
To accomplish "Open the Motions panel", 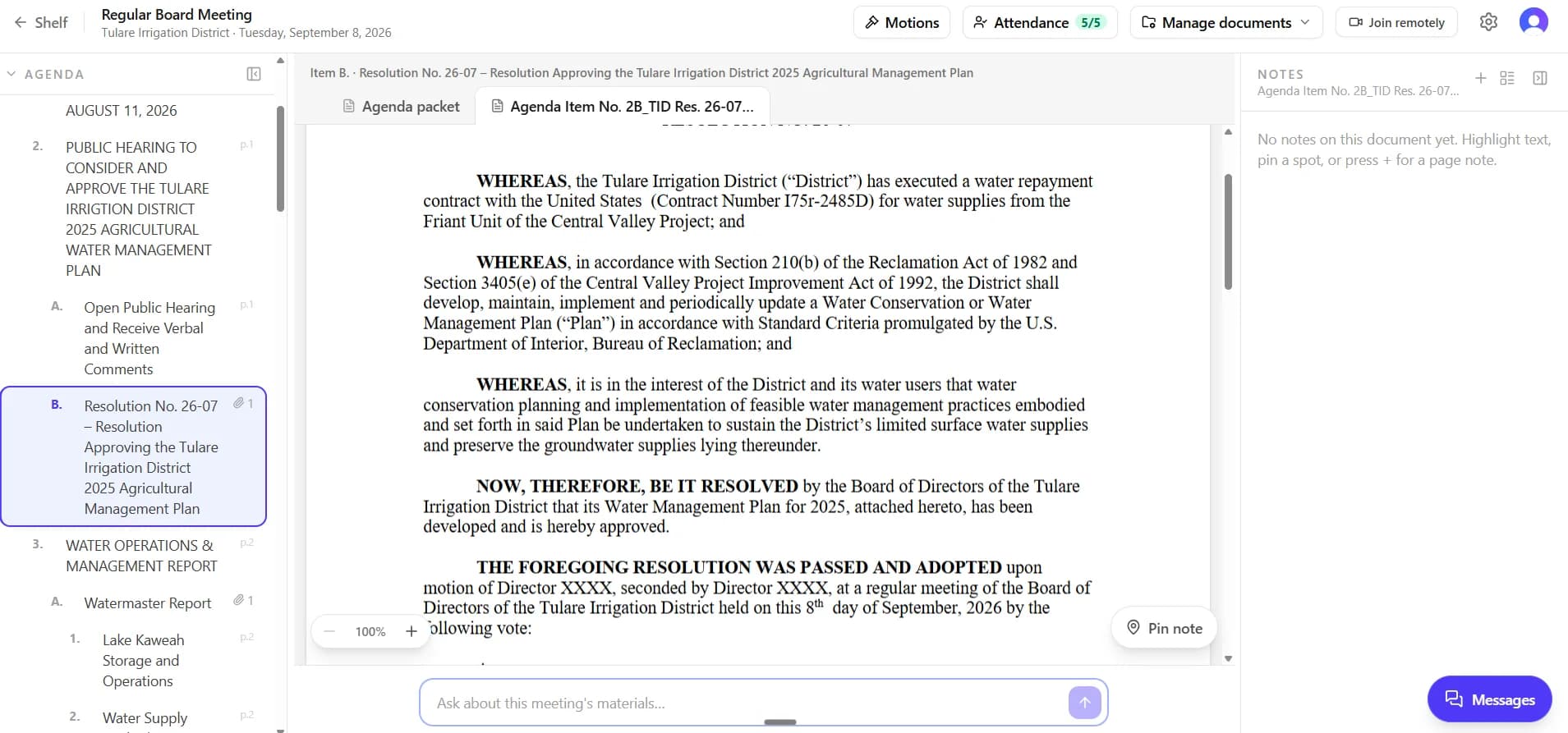I will 902,23.
